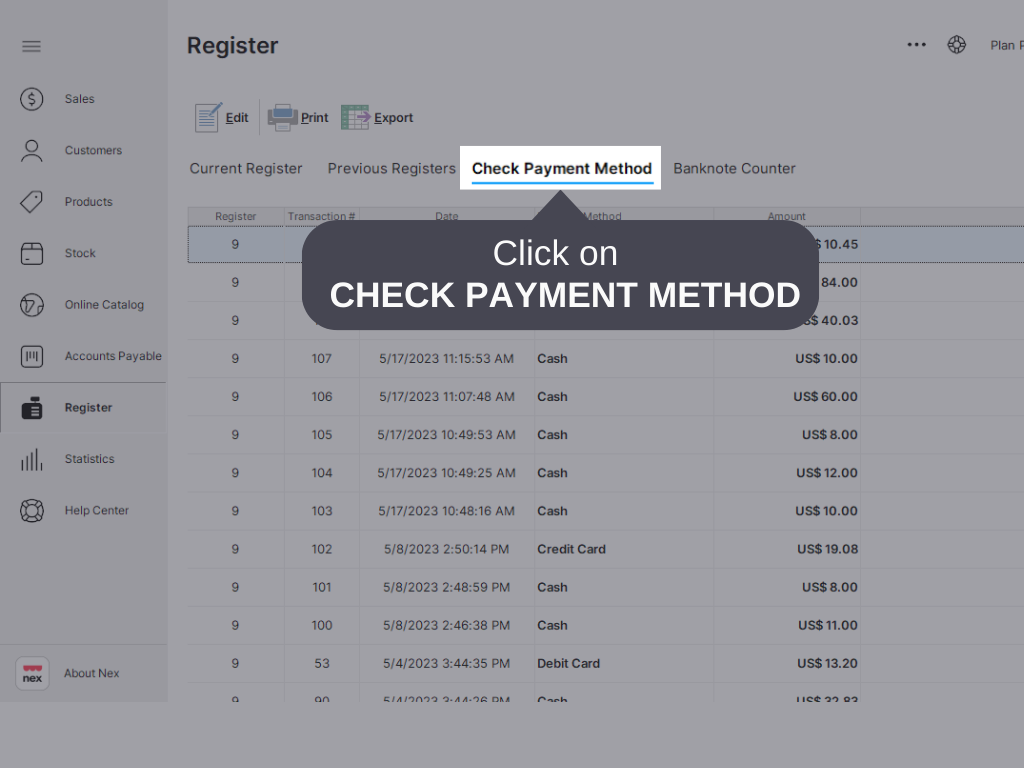Image resolution: width=1024 pixels, height=768 pixels.
Task: Open the Help Center
Action: tap(97, 510)
